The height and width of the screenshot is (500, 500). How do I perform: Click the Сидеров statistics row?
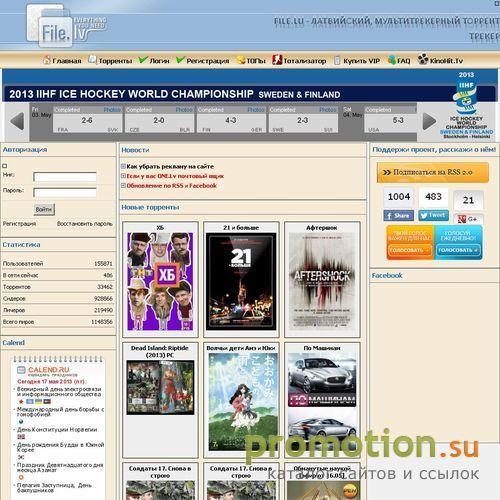pos(58,299)
